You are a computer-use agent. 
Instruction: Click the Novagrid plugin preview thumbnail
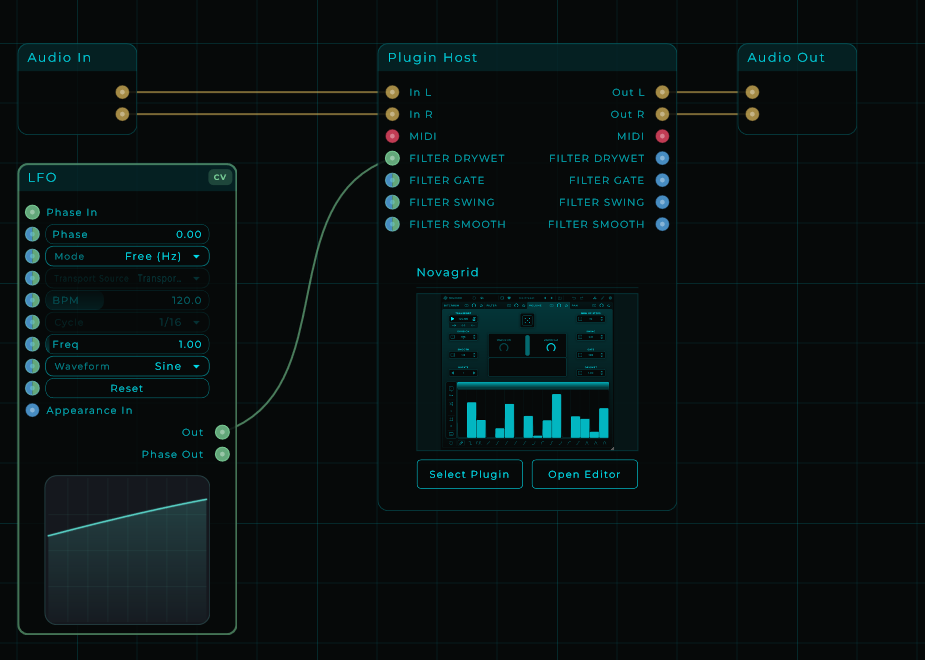click(527, 372)
